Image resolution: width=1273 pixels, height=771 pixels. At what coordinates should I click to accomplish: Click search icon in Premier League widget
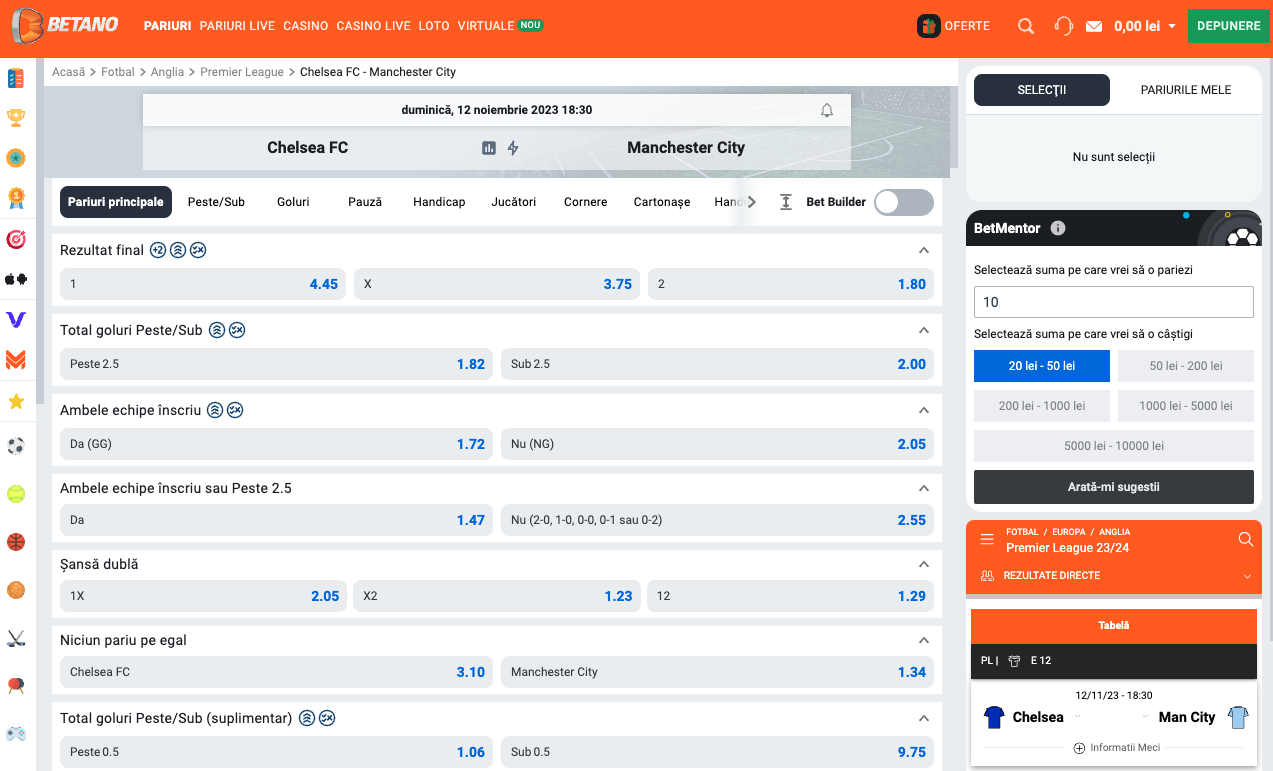1246,539
